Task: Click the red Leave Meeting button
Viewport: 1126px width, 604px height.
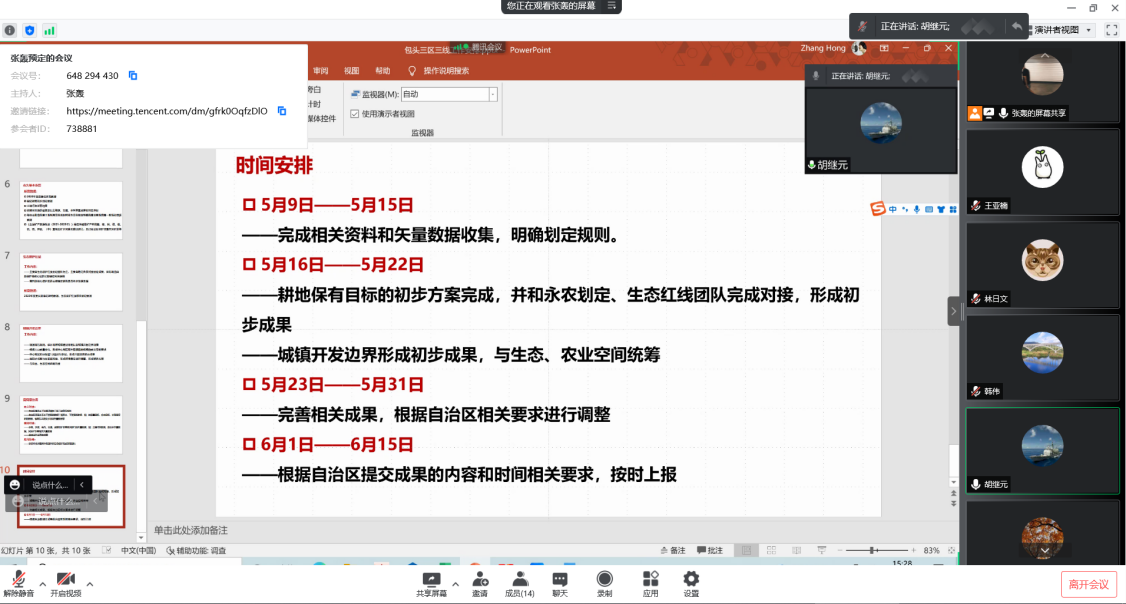Action: (1088, 584)
